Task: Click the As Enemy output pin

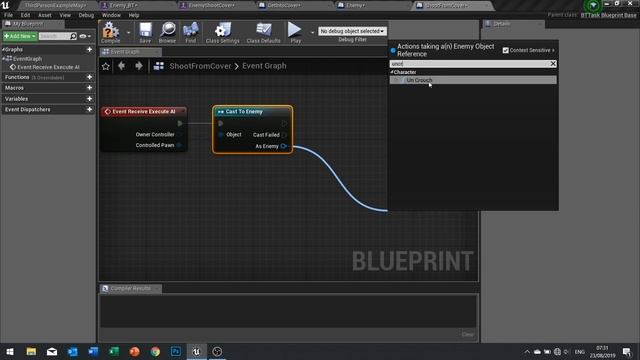Action: 284,146
